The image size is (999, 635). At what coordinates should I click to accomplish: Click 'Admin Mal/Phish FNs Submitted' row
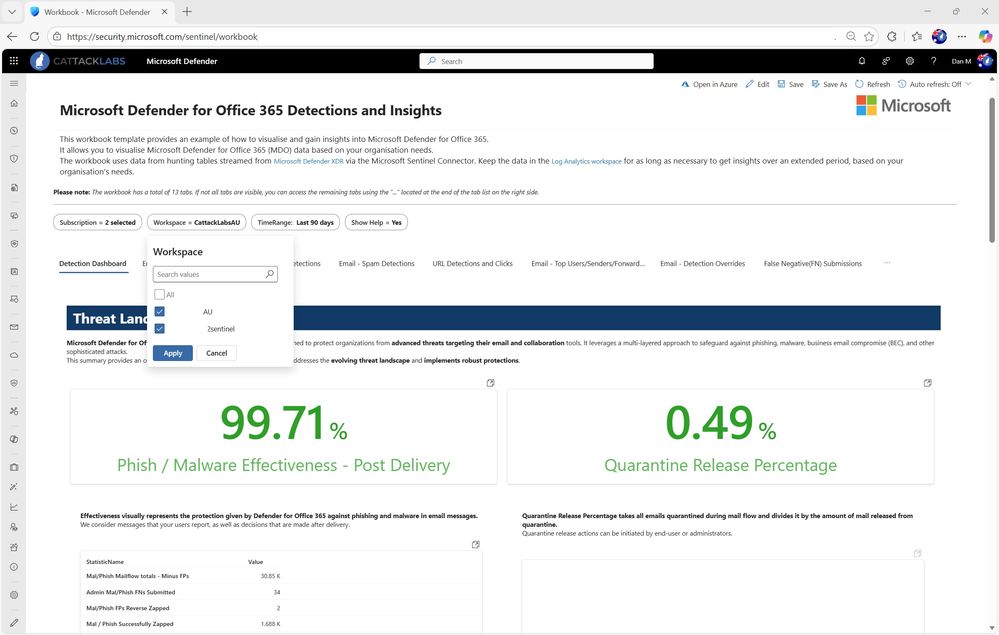click(x=281, y=592)
